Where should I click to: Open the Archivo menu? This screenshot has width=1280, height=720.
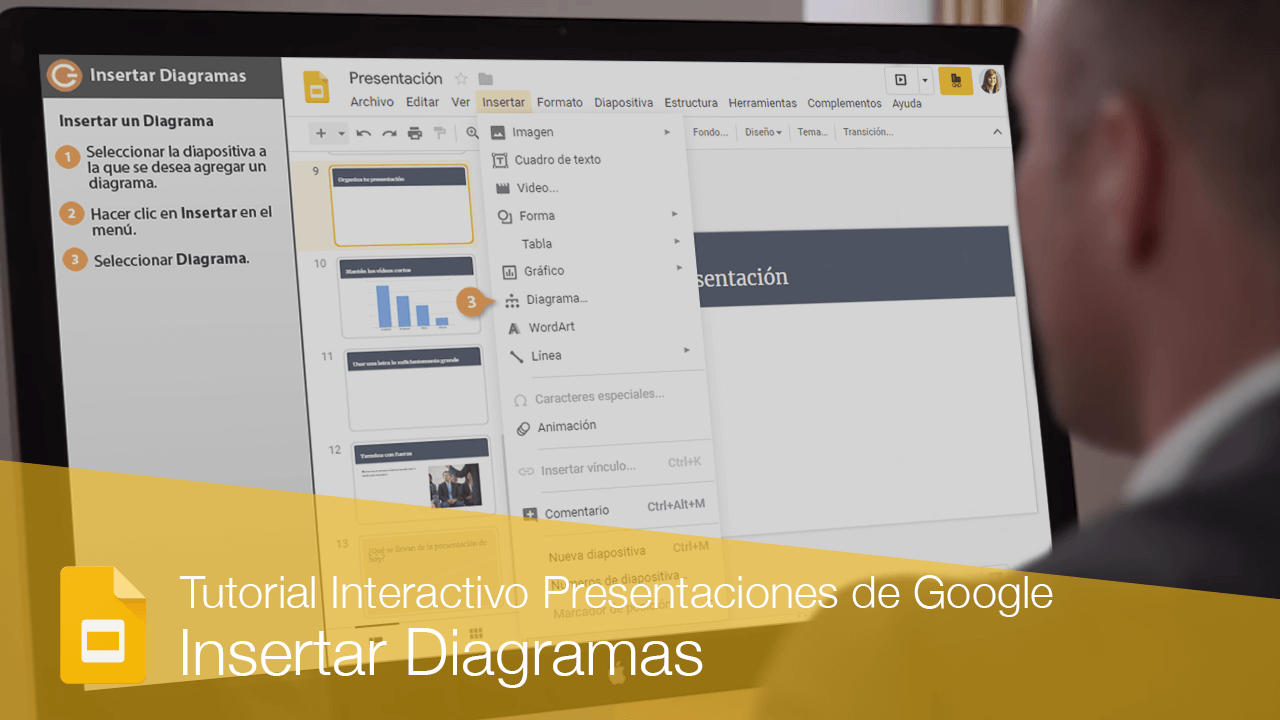pos(372,102)
